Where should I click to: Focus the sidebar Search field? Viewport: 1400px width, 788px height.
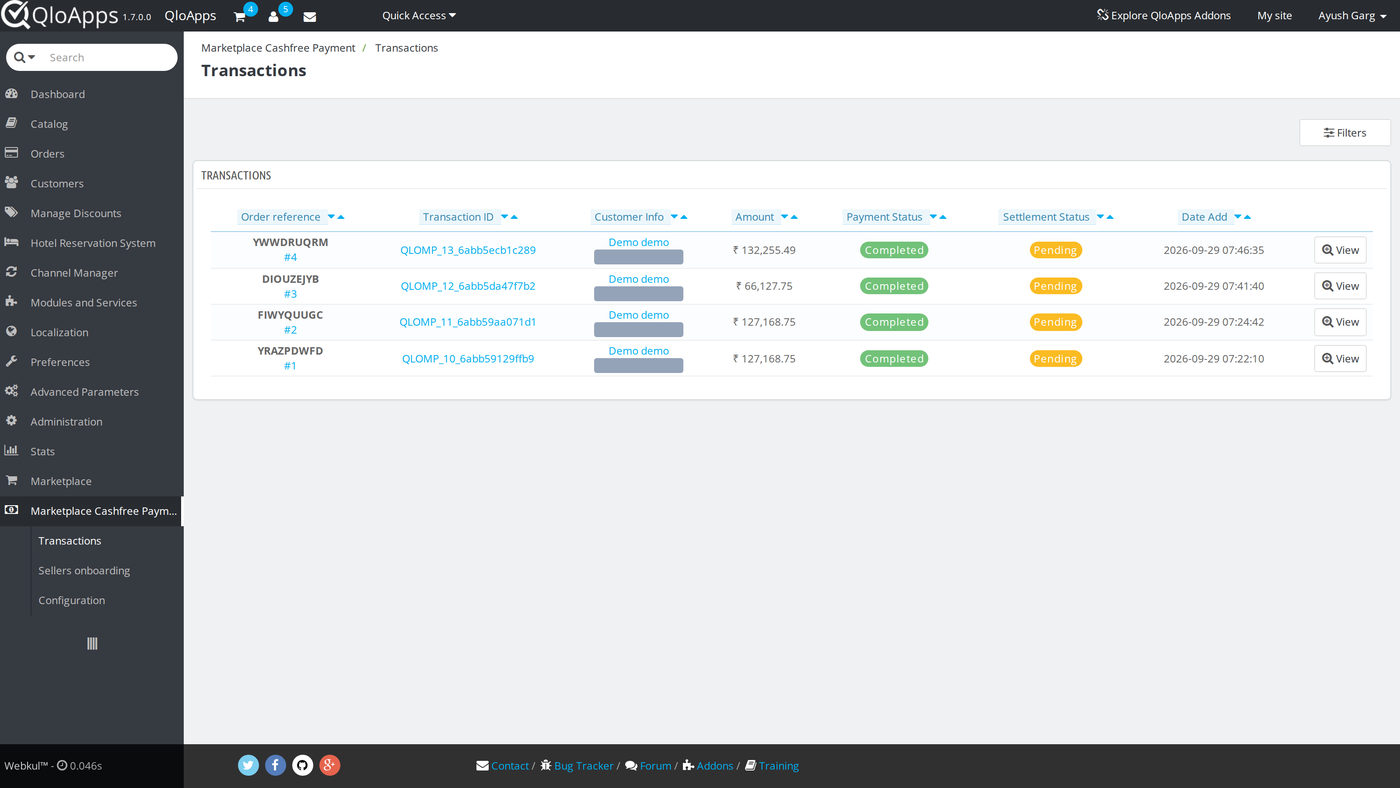click(108, 57)
